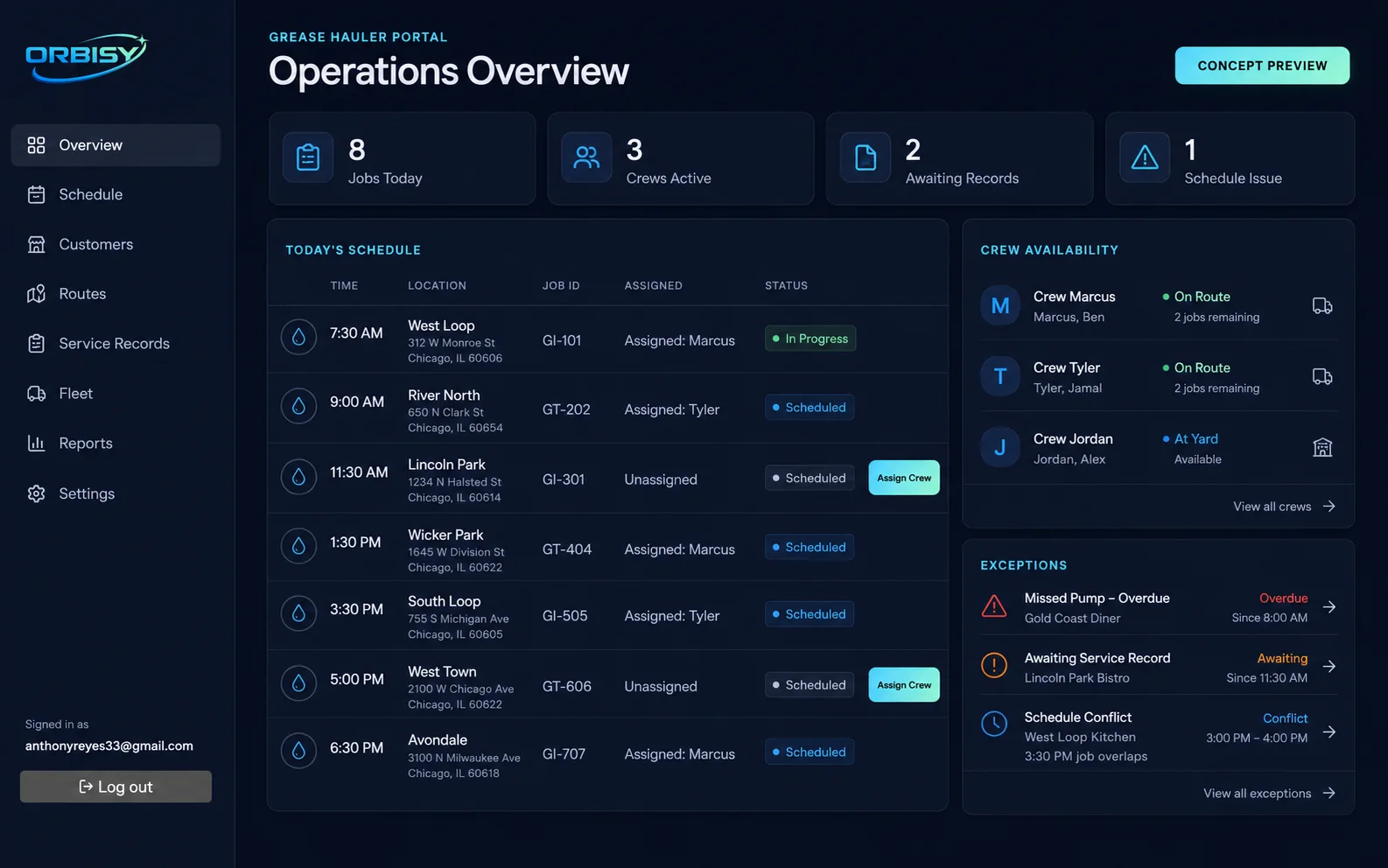This screenshot has height=868, width=1388.
Task: Click the In Progress status badge
Action: [810, 339]
